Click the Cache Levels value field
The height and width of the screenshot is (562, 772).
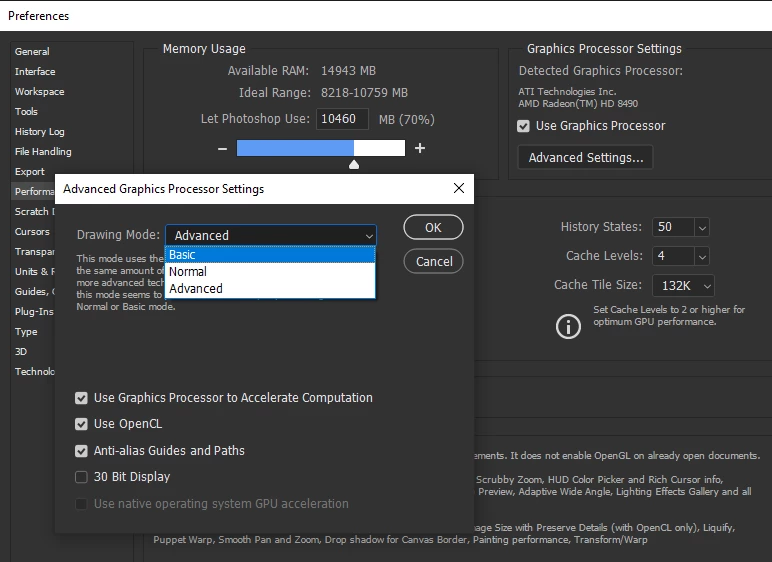click(x=674, y=256)
